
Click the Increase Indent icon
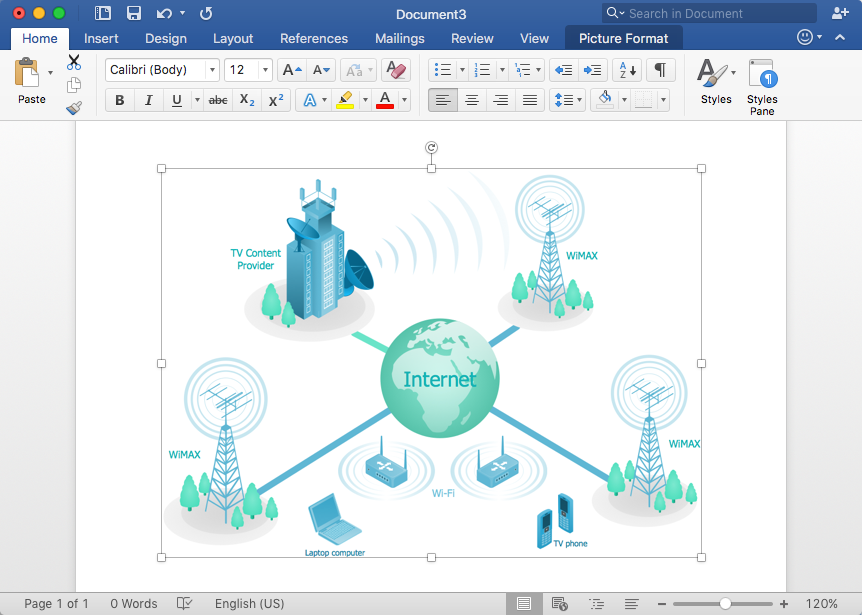593,70
